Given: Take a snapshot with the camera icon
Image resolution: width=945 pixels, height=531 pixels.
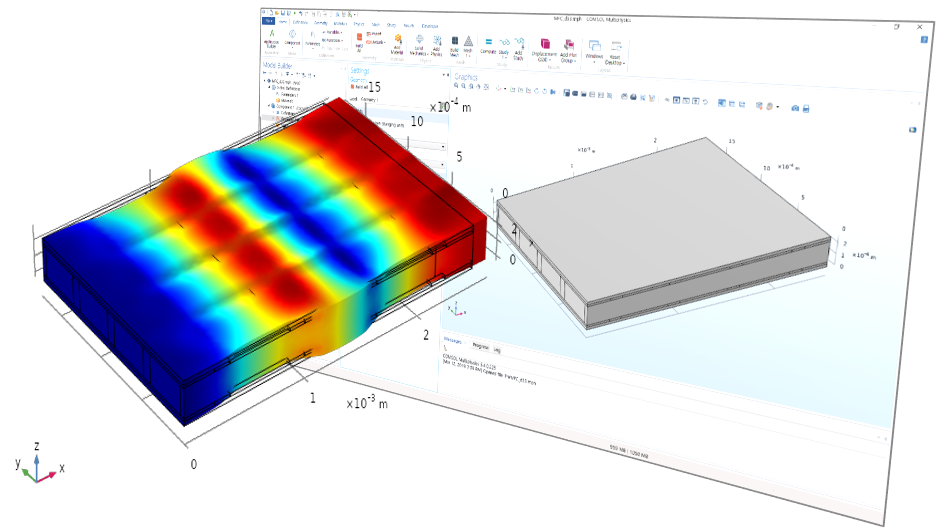Looking at the screenshot, I should coord(795,106).
